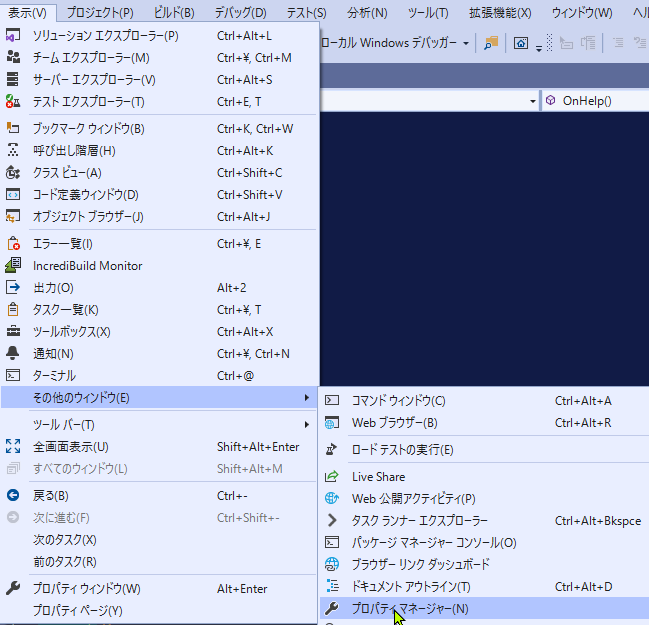Click the コード定義ウィンドウ icon
Screen dimensions: 649x625
tap(13, 194)
